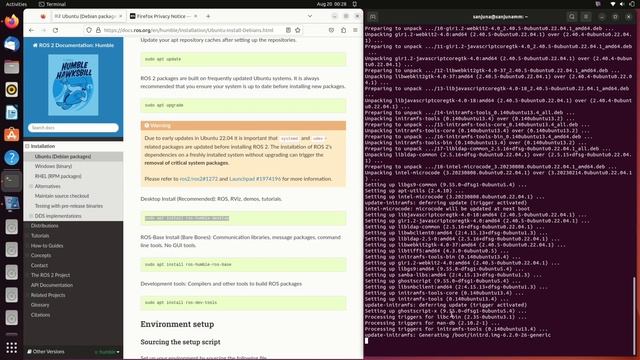Click 'sudo apt install ros-humble-ros-base' code block
640x360 pixels.
[x=243, y=264]
